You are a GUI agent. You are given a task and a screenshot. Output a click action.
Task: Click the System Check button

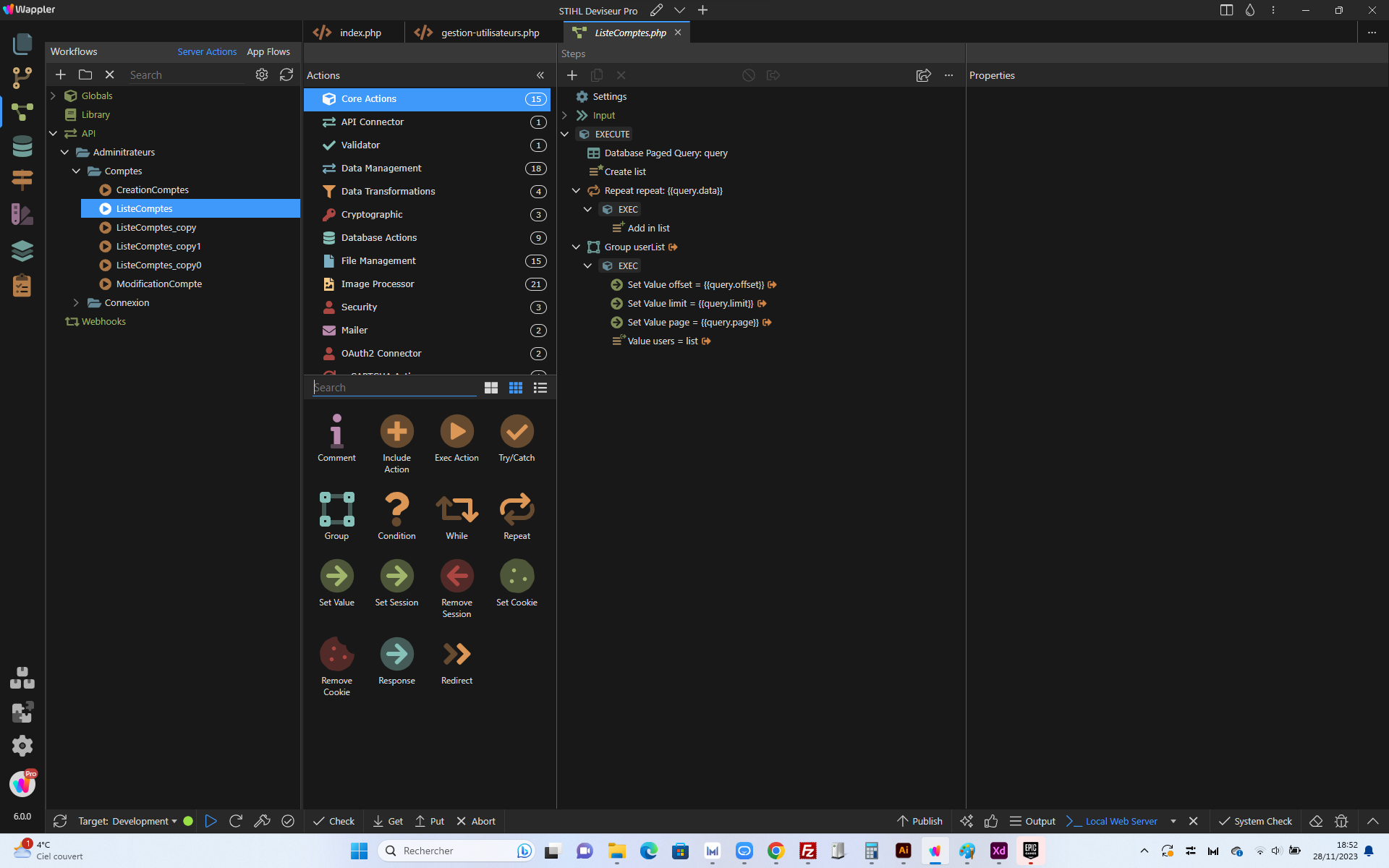[x=1255, y=821]
